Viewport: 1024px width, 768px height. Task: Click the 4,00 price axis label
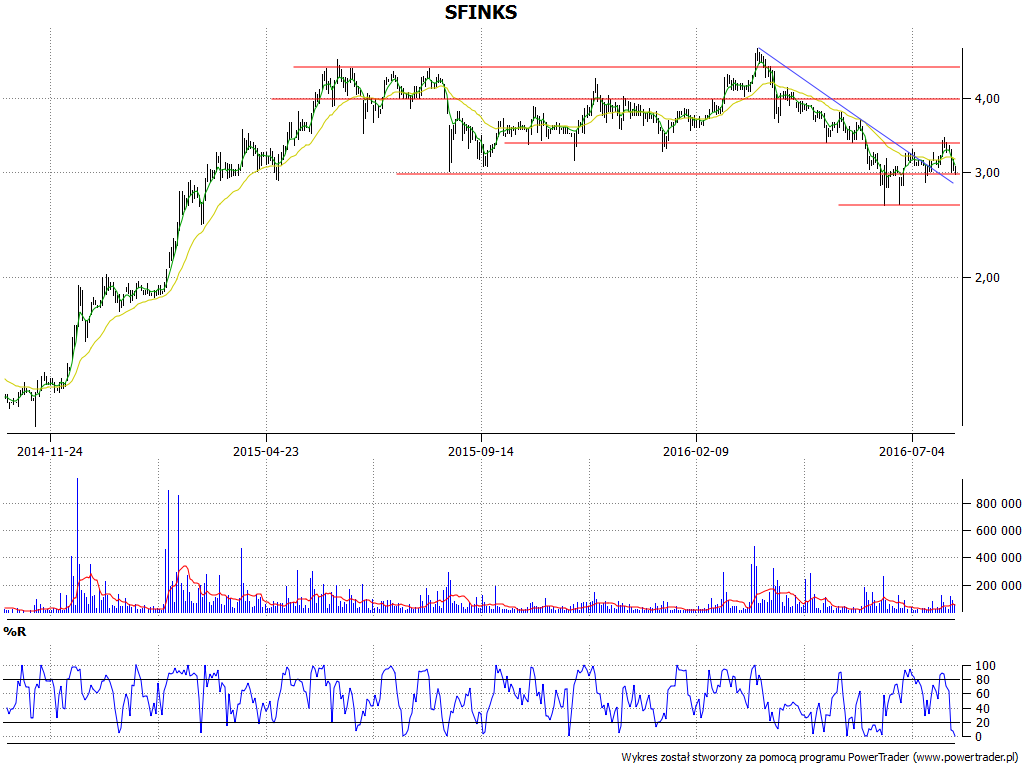tap(985, 99)
